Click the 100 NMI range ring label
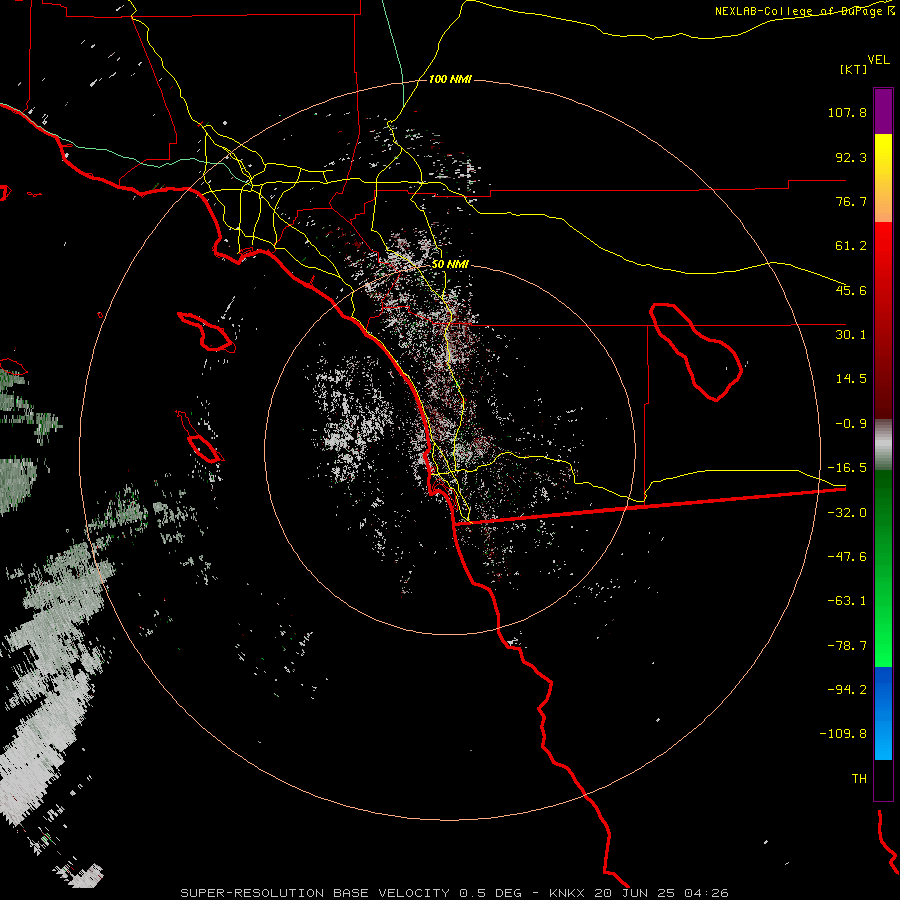This screenshot has height=900, width=900. point(451,79)
